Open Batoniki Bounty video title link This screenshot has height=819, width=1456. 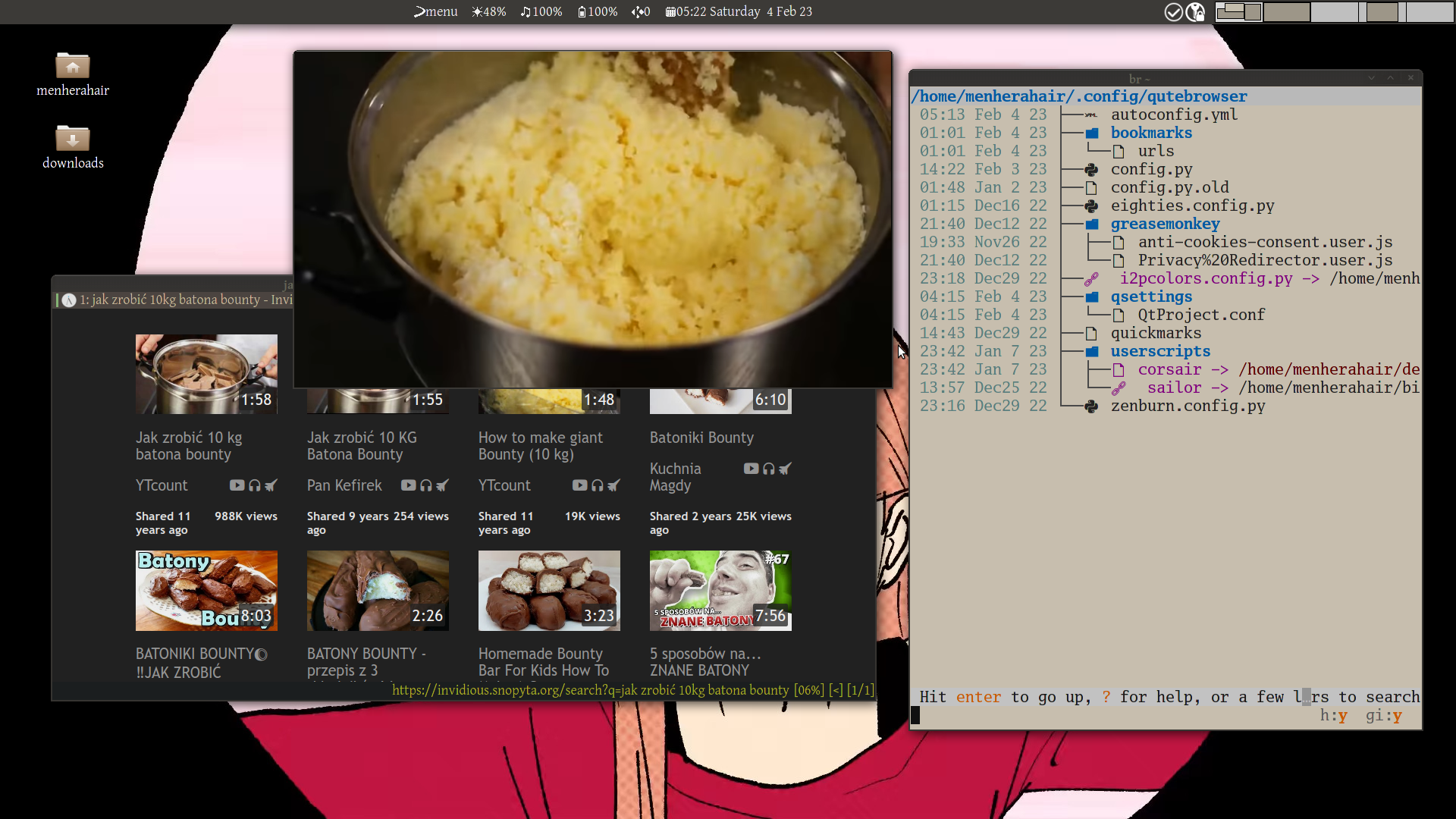[701, 438]
